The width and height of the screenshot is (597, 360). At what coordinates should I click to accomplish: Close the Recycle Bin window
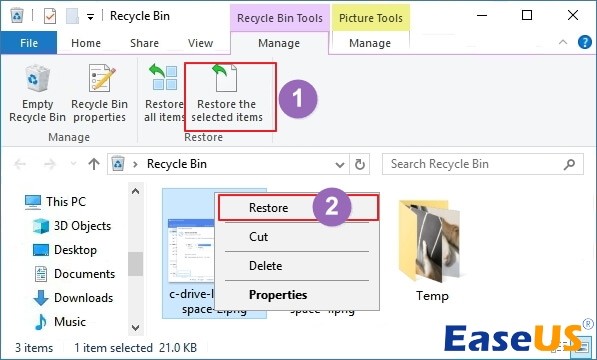coord(573,16)
